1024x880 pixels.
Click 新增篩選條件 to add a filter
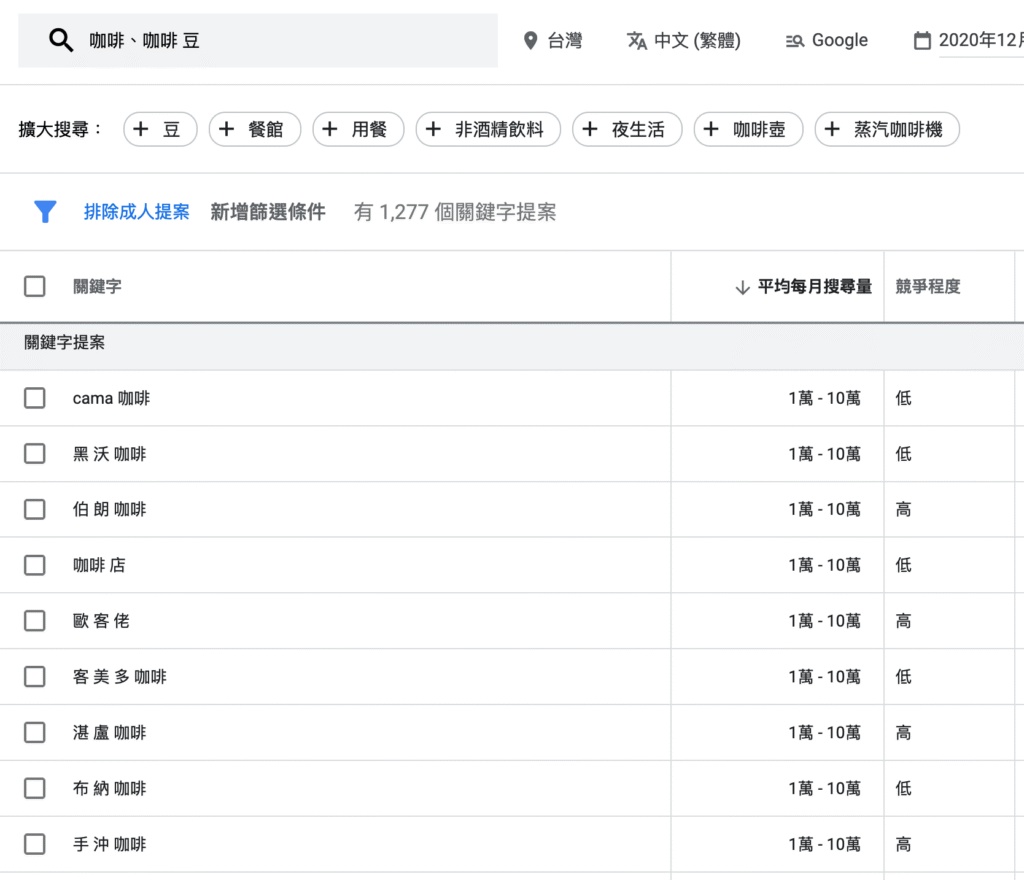[x=268, y=212]
